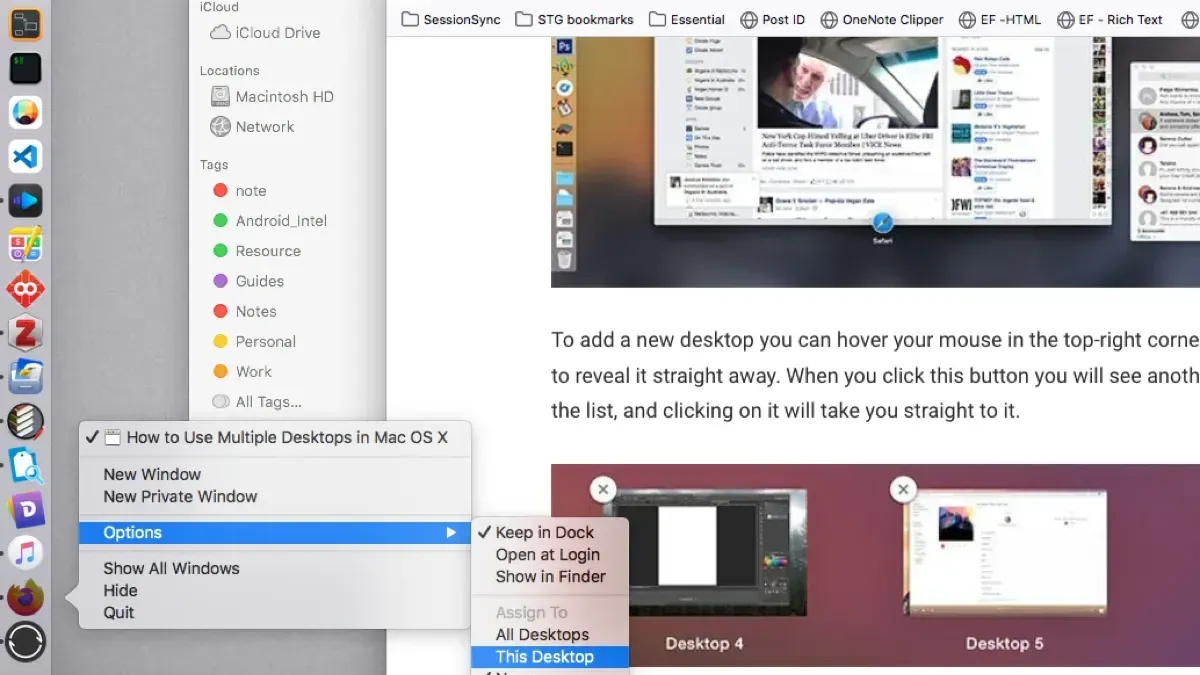The image size is (1200, 675).
Task: Click the Desktop 5 thumbnail
Action: [x=1005, y=552]
